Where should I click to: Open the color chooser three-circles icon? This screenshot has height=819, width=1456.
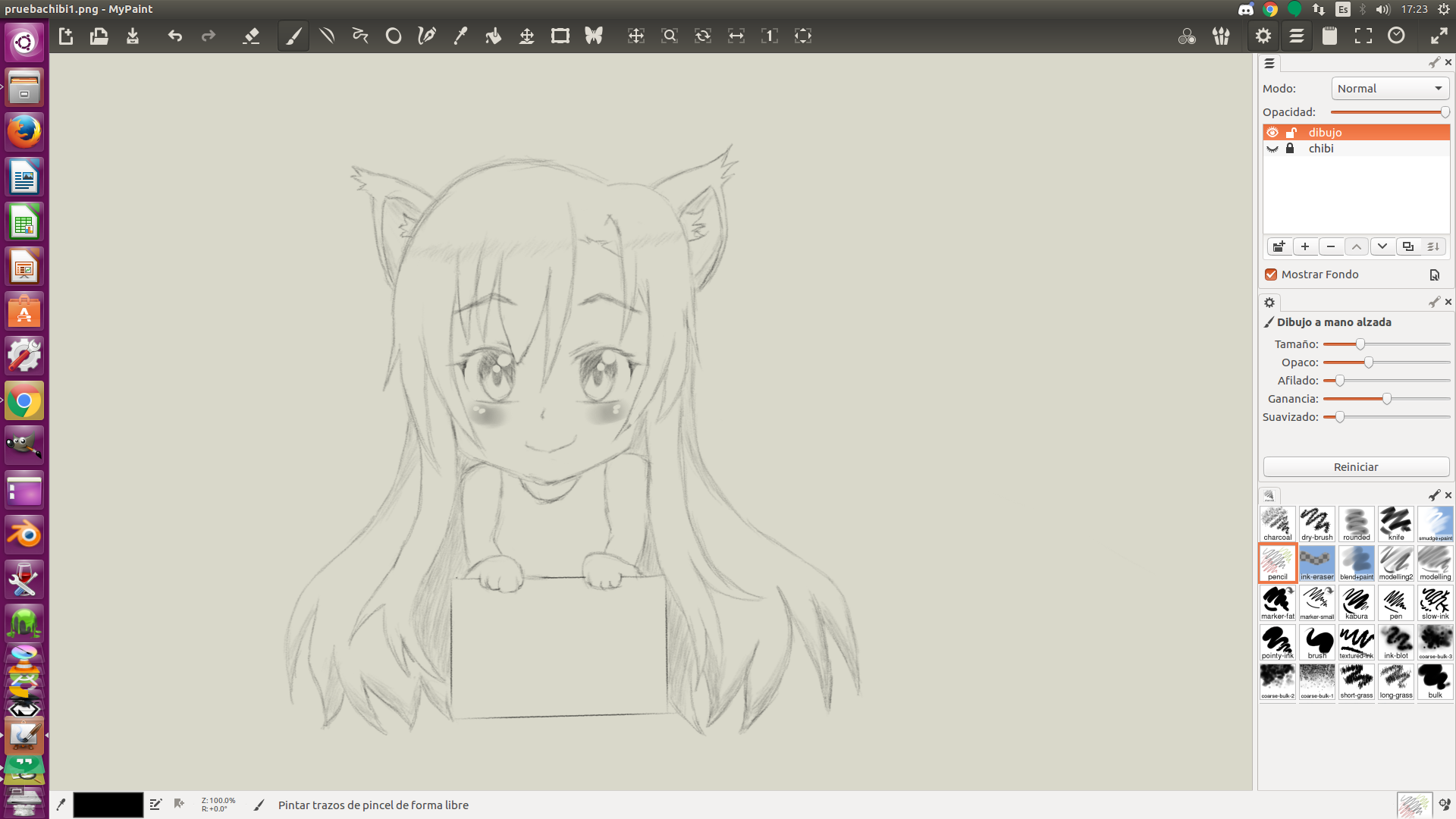point(1188,36)
